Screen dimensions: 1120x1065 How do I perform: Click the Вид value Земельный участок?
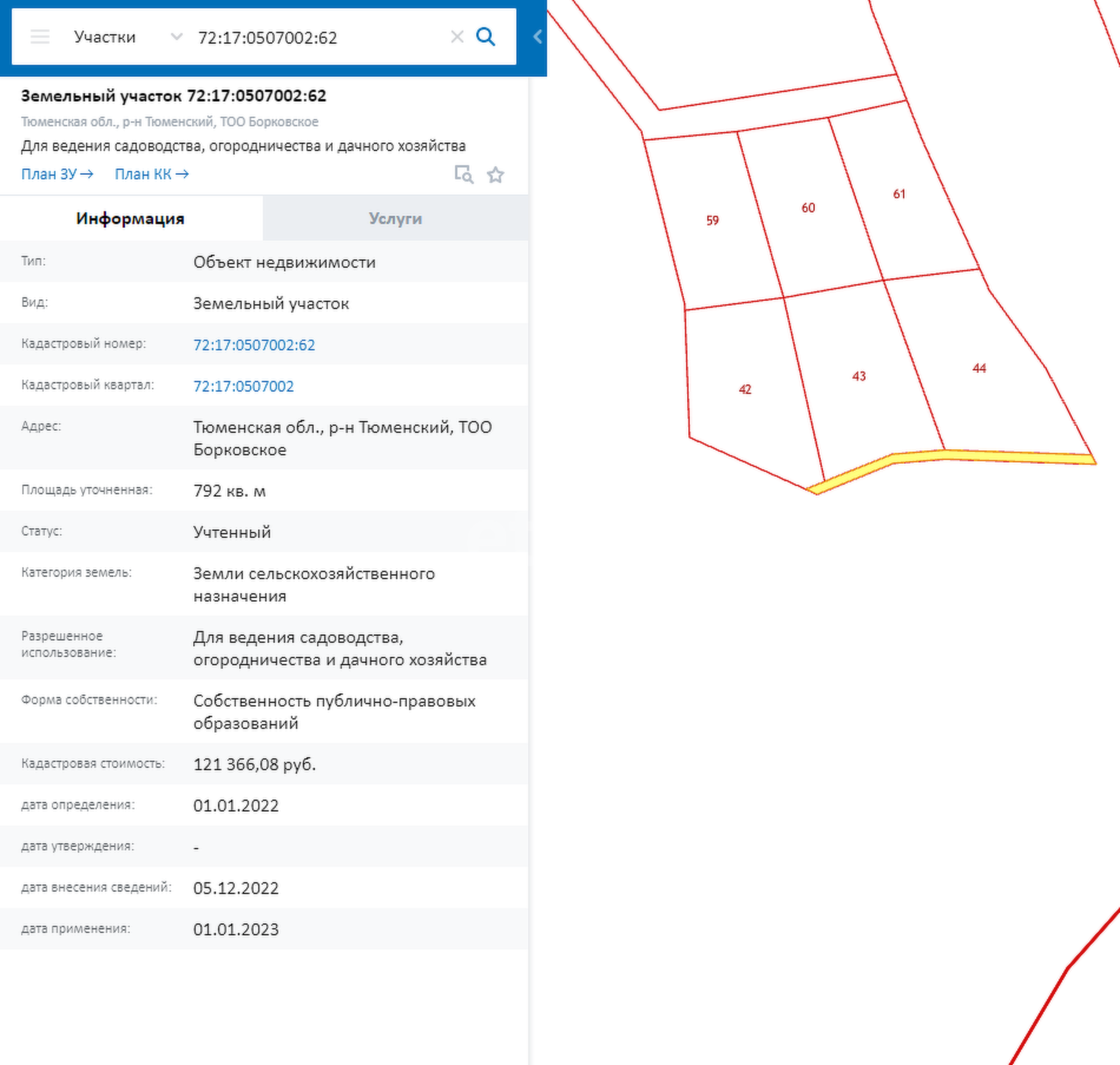coord(270,304)
